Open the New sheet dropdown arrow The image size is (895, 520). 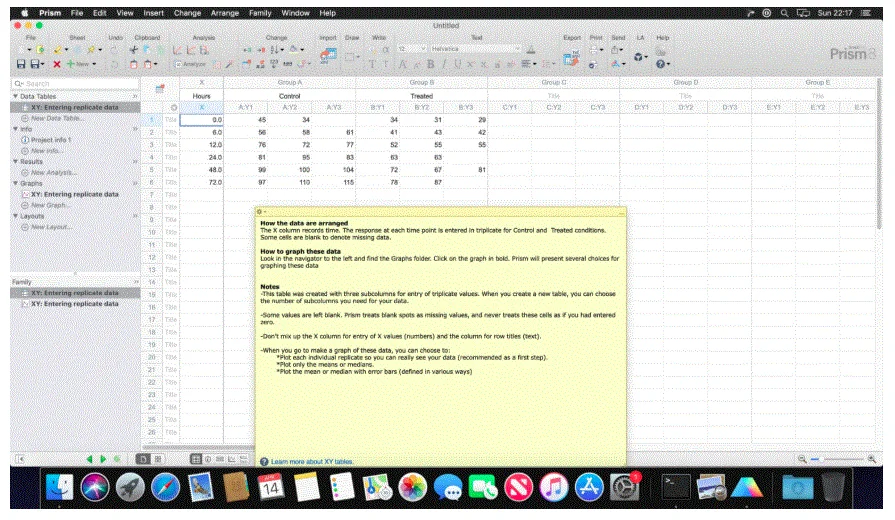coord(94,64)
